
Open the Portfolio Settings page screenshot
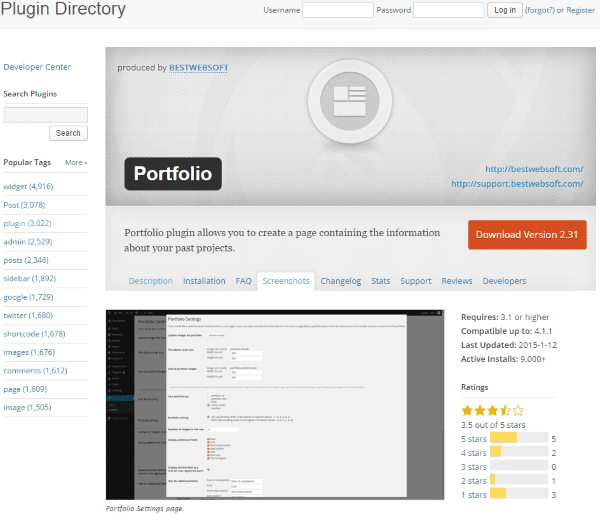click(x=275, y=405)
